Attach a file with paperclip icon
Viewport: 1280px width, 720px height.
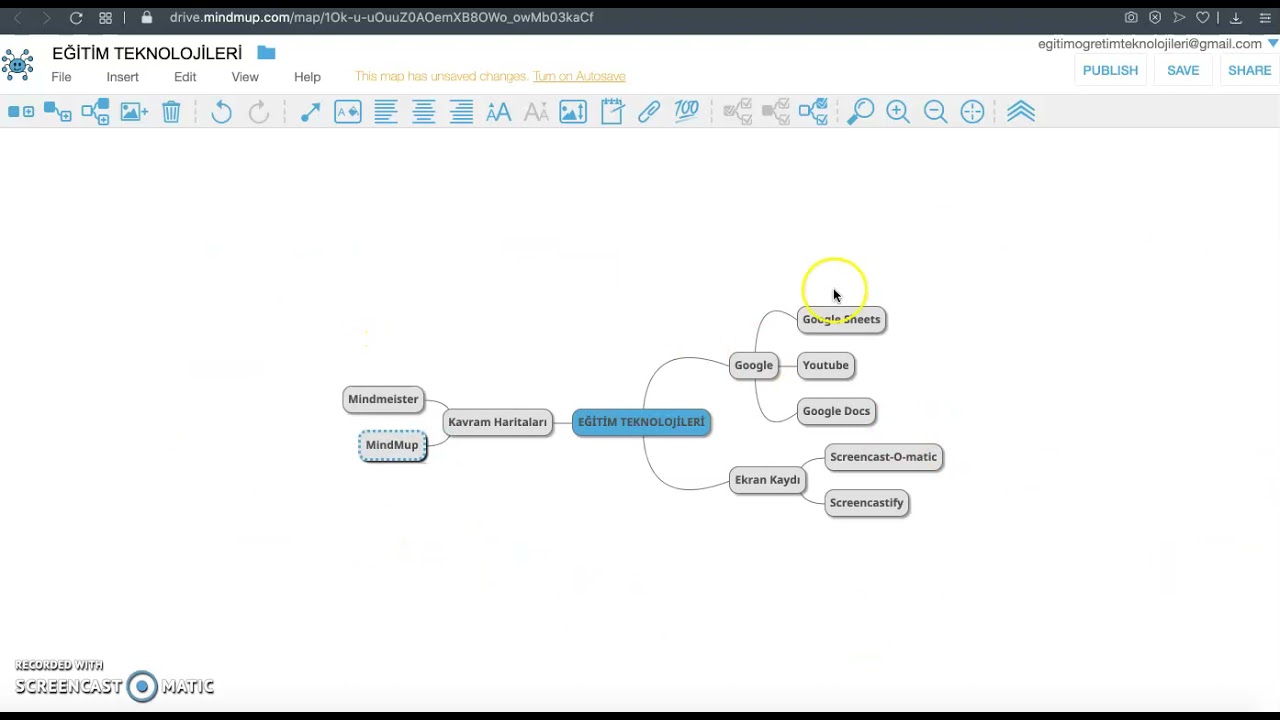[x=649, y=112]
